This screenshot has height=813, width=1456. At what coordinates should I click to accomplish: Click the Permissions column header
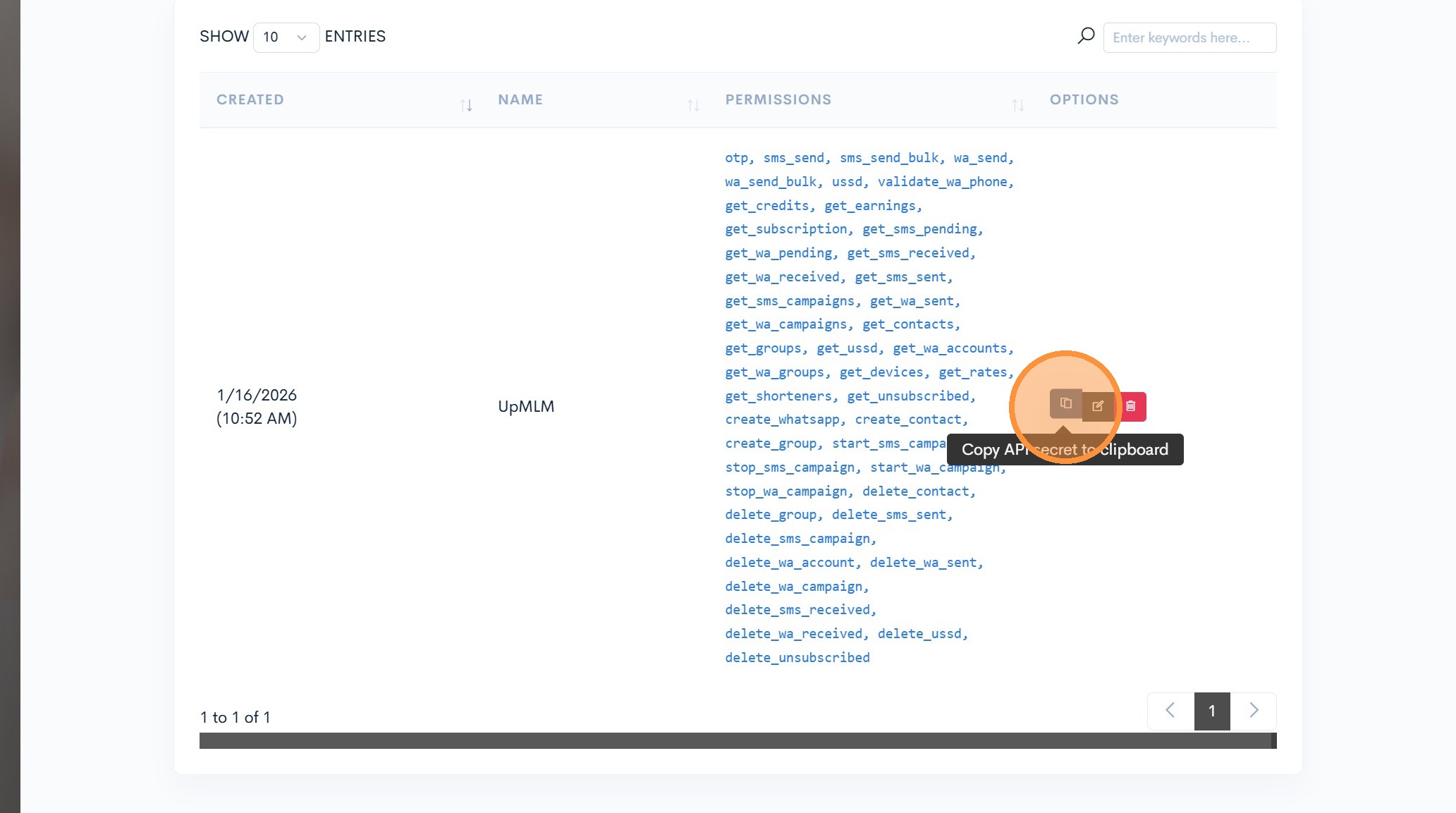778,99
